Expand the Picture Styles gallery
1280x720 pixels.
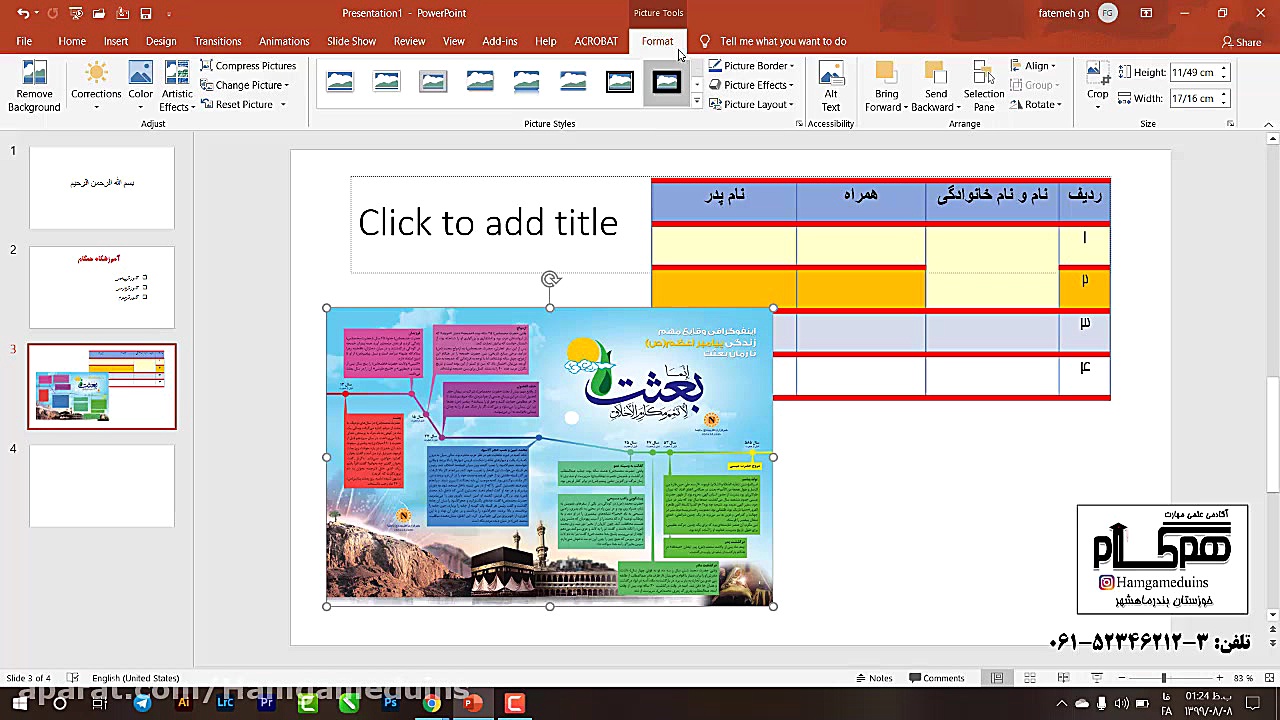click(696, 101)
